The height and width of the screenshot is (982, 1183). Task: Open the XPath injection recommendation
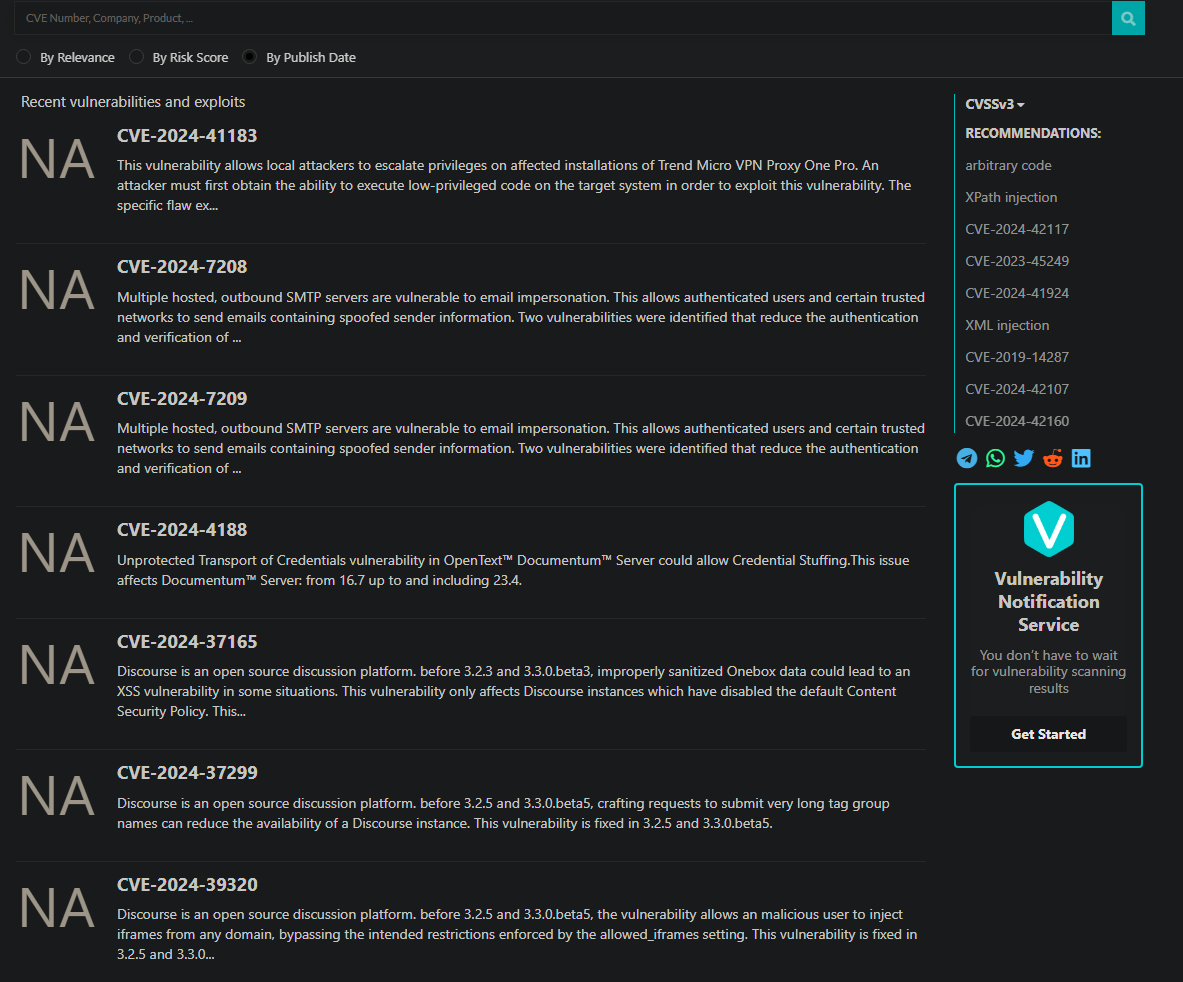(x=1011, y=197)
